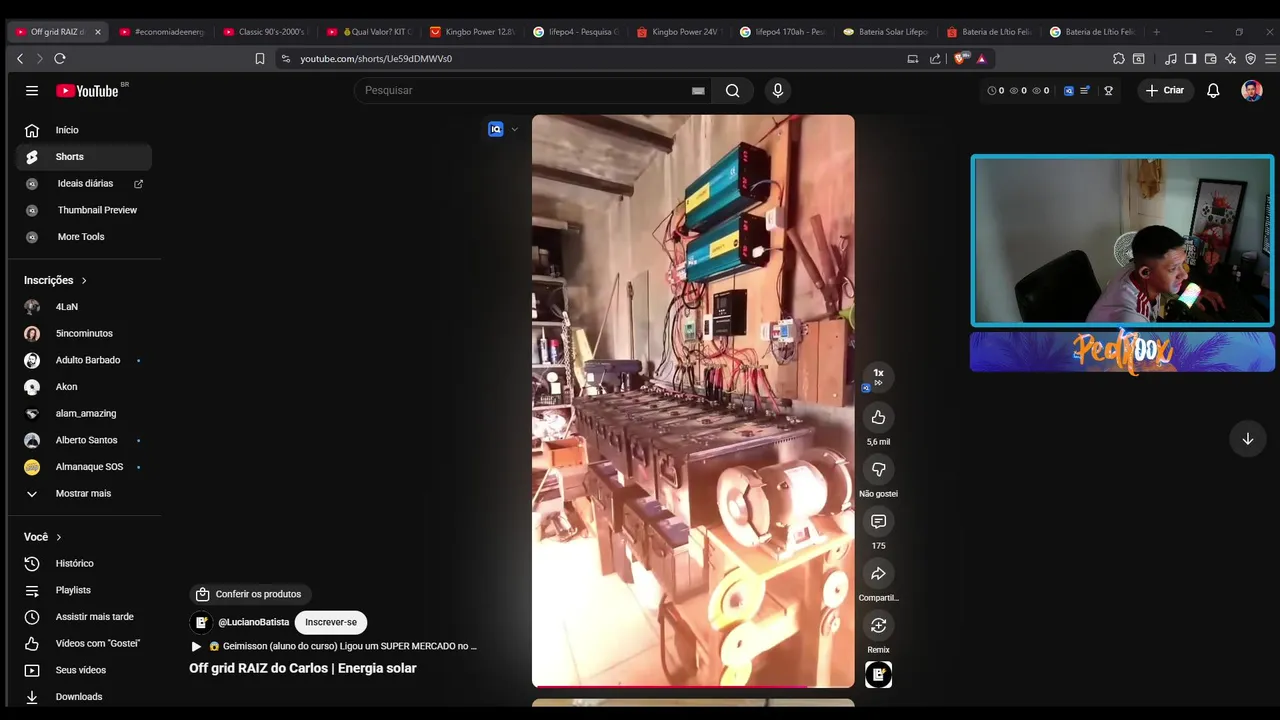Expand Mostrar mais in subscriptions

click(83, 493)
